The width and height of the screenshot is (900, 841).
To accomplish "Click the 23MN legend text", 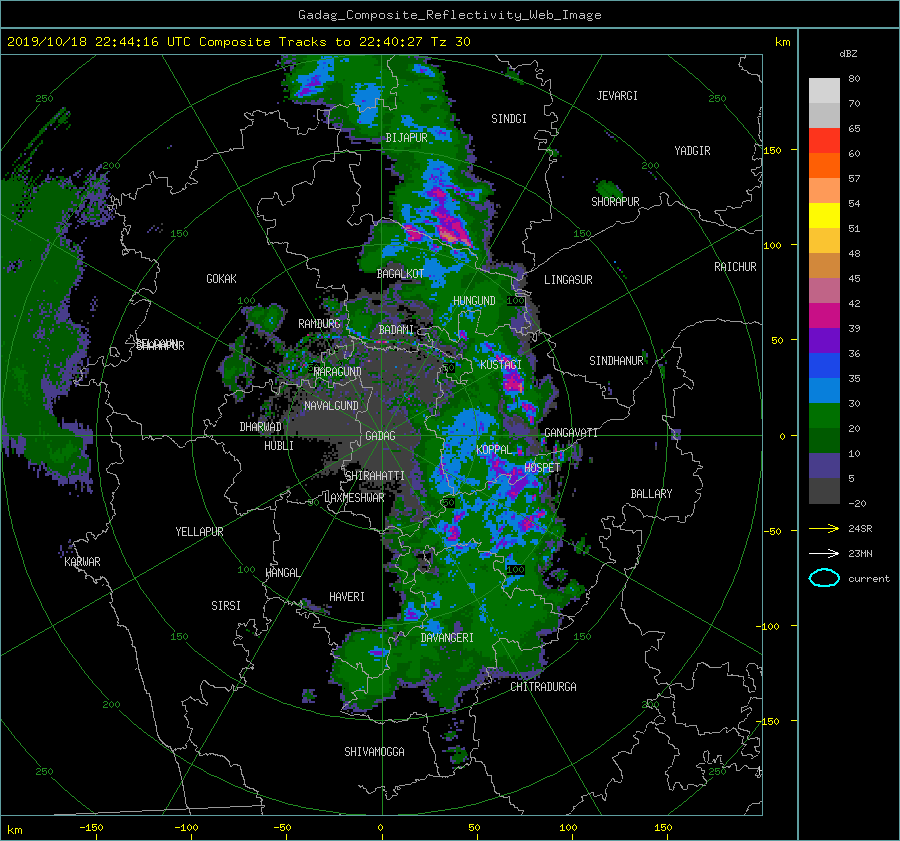I will pyautogui.click(x=860, y=553).
